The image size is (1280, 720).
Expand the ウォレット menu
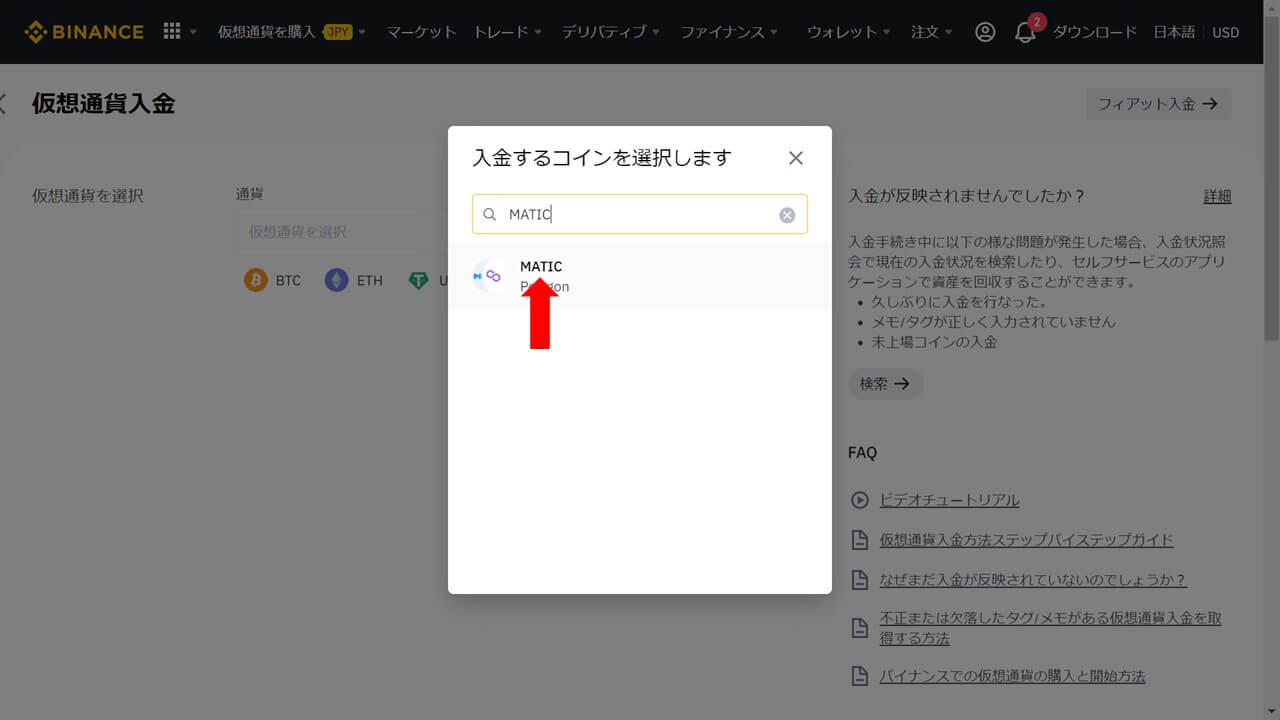(849, 32)
